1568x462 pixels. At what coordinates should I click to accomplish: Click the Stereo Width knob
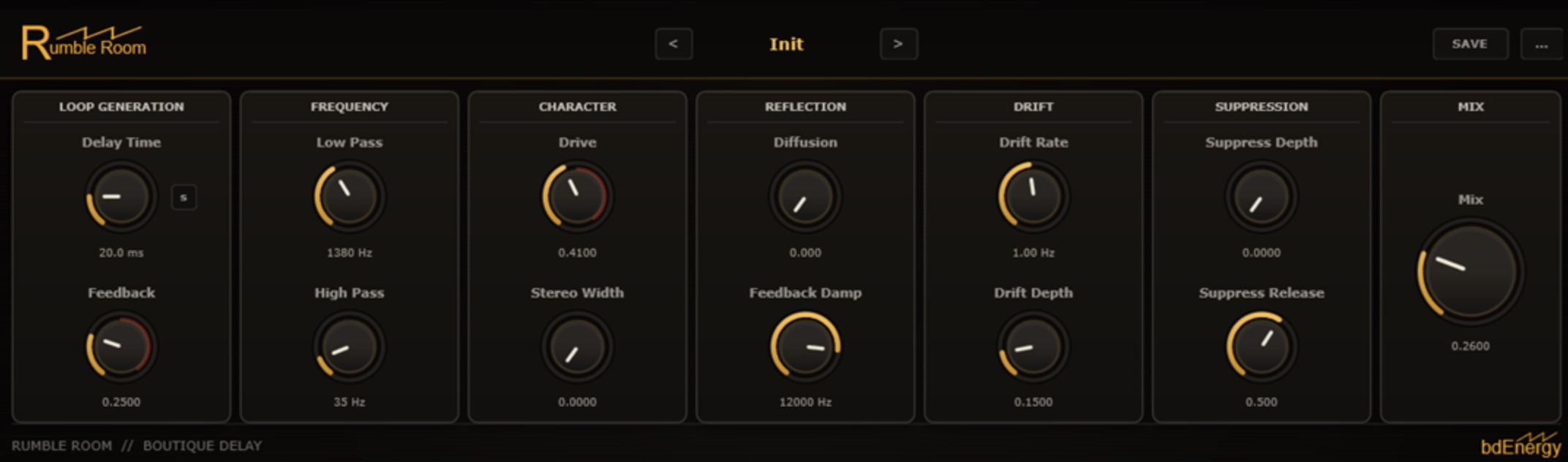[x=578, y=346]
